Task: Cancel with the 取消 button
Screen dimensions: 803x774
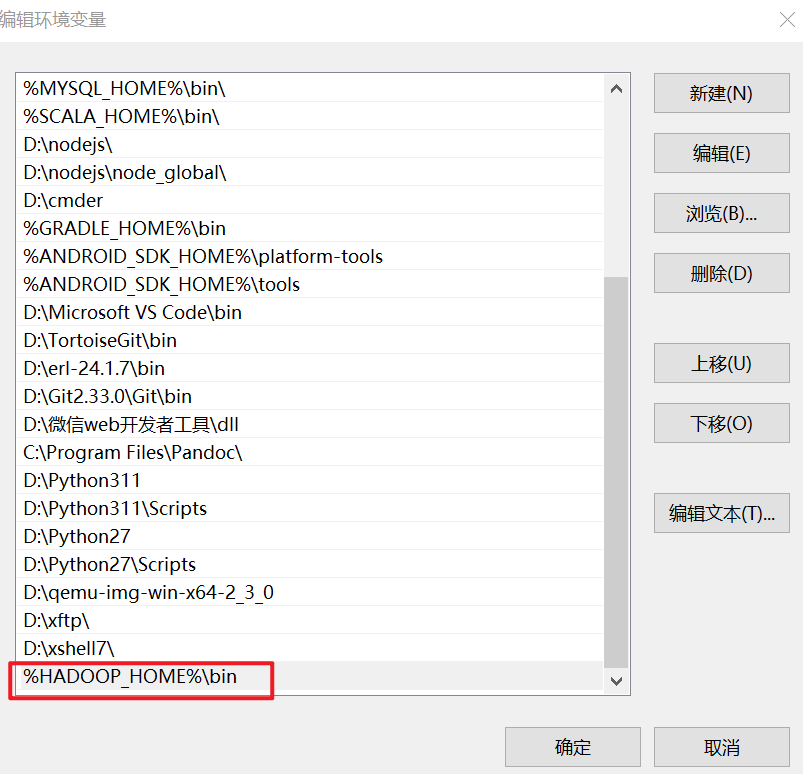Action: click(721, 747)
